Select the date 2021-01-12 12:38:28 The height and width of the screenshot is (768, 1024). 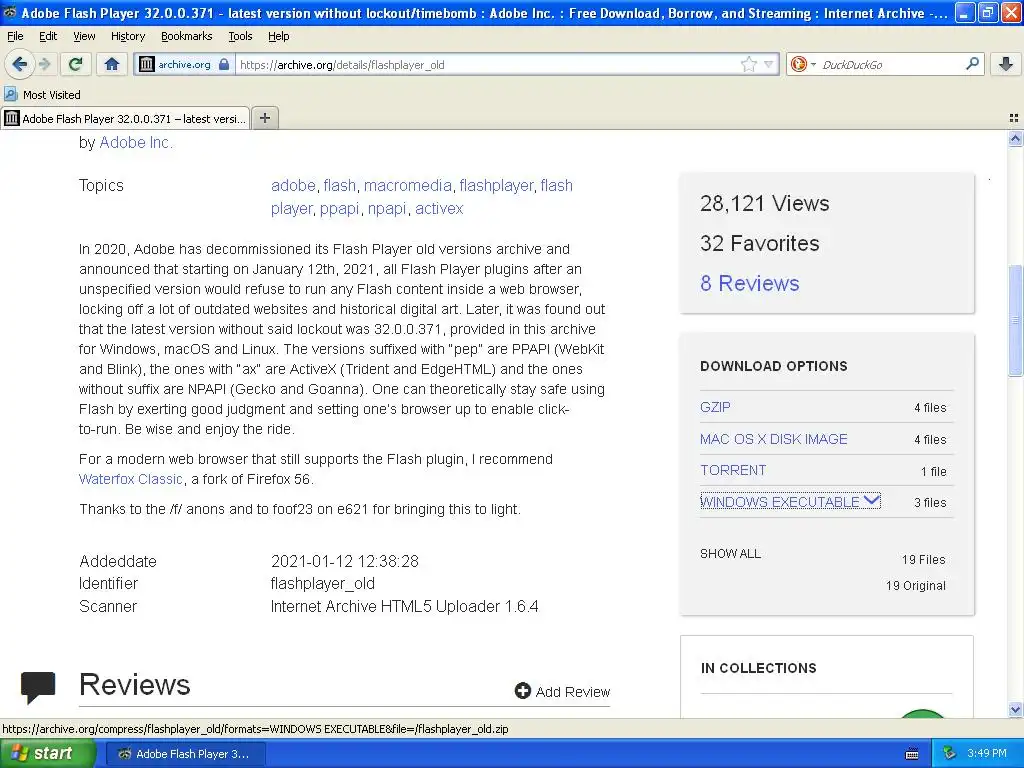point(345,561)
